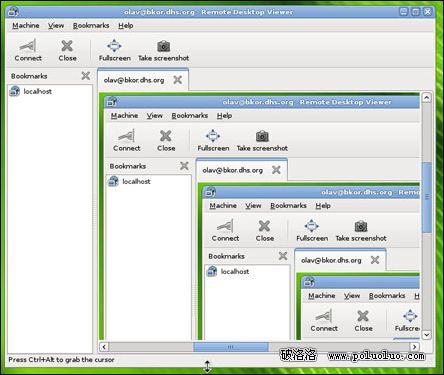Open Help menu in second nested window
This screenshot has width=444, height=375.
(224, 115)
